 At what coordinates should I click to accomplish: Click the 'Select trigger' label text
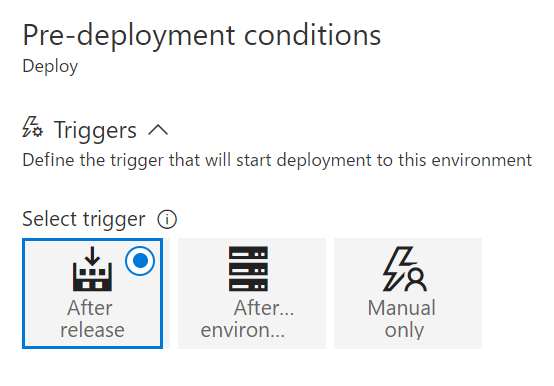pos(84,219)
